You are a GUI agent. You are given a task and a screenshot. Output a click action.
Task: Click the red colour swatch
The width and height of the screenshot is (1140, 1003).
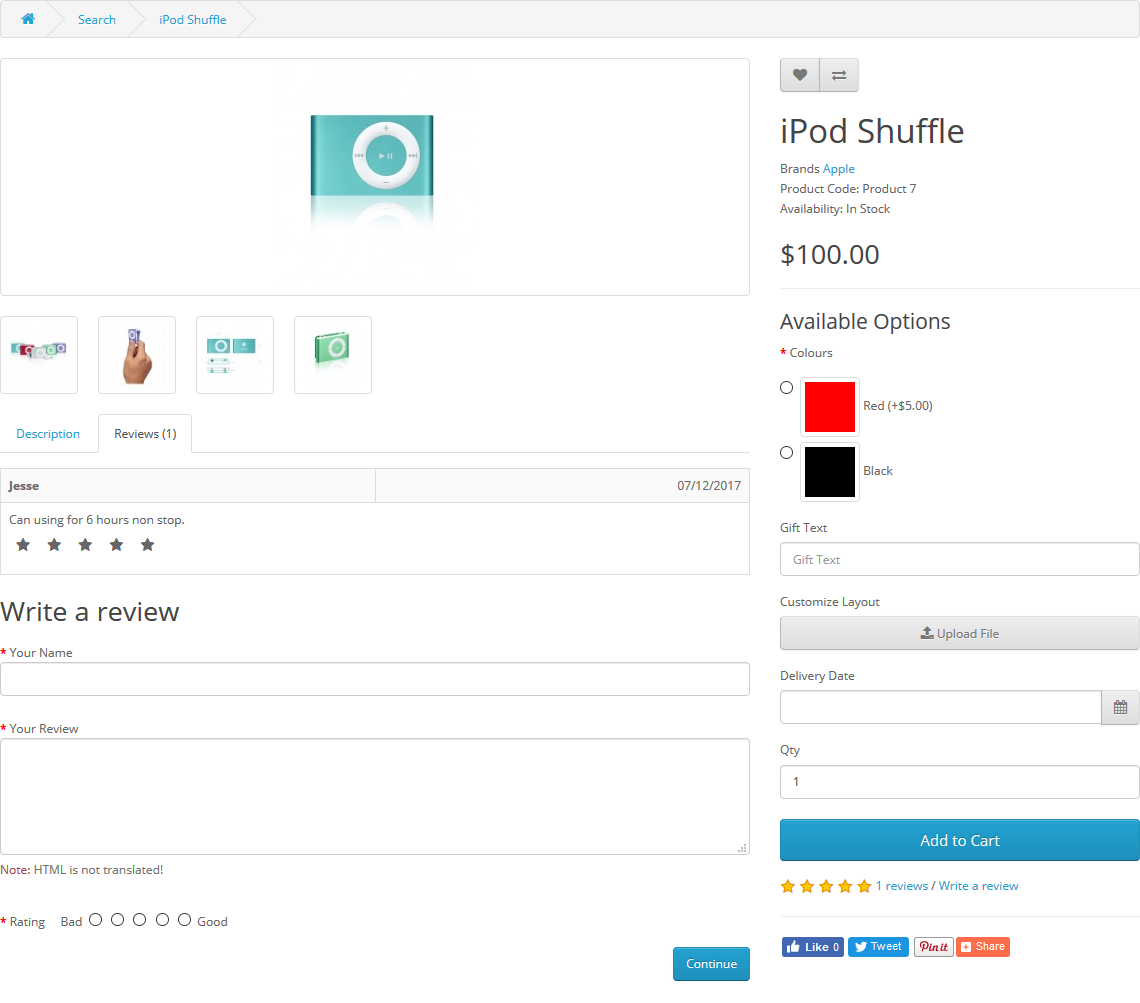830,406
